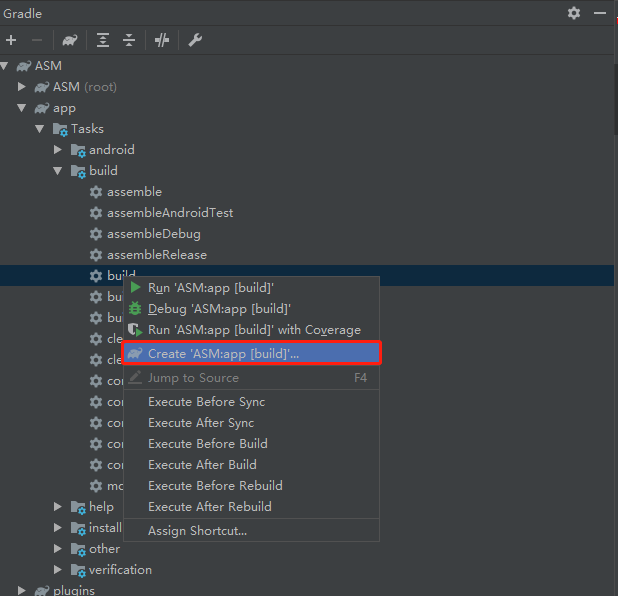The height and width of the screenshot is (596, 618).
Task: Click the plus icon to link Gradle project
Action: click(11, 40)
